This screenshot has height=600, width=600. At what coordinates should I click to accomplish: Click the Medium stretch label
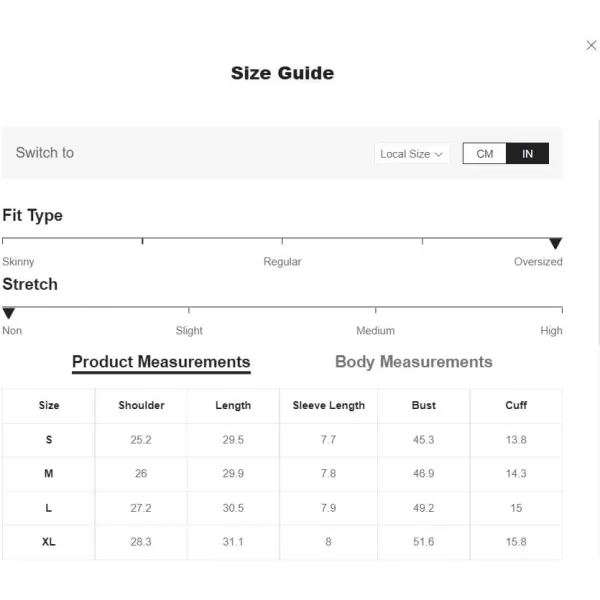[375, 331]
